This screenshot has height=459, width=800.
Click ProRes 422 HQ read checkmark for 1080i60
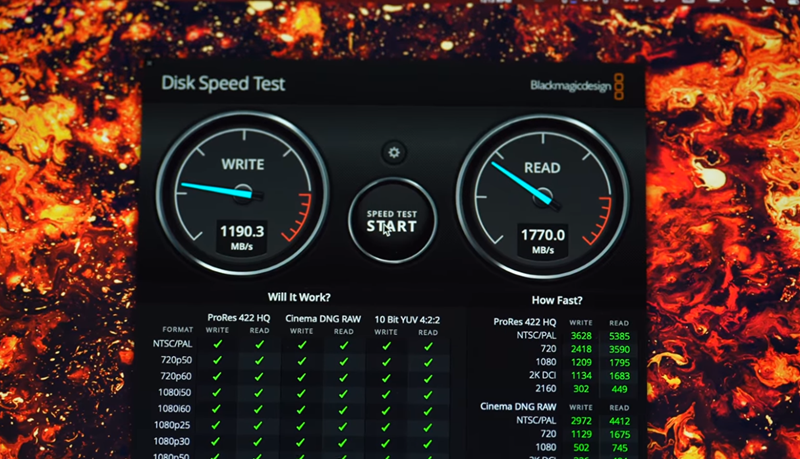click(x=258, y=409)
